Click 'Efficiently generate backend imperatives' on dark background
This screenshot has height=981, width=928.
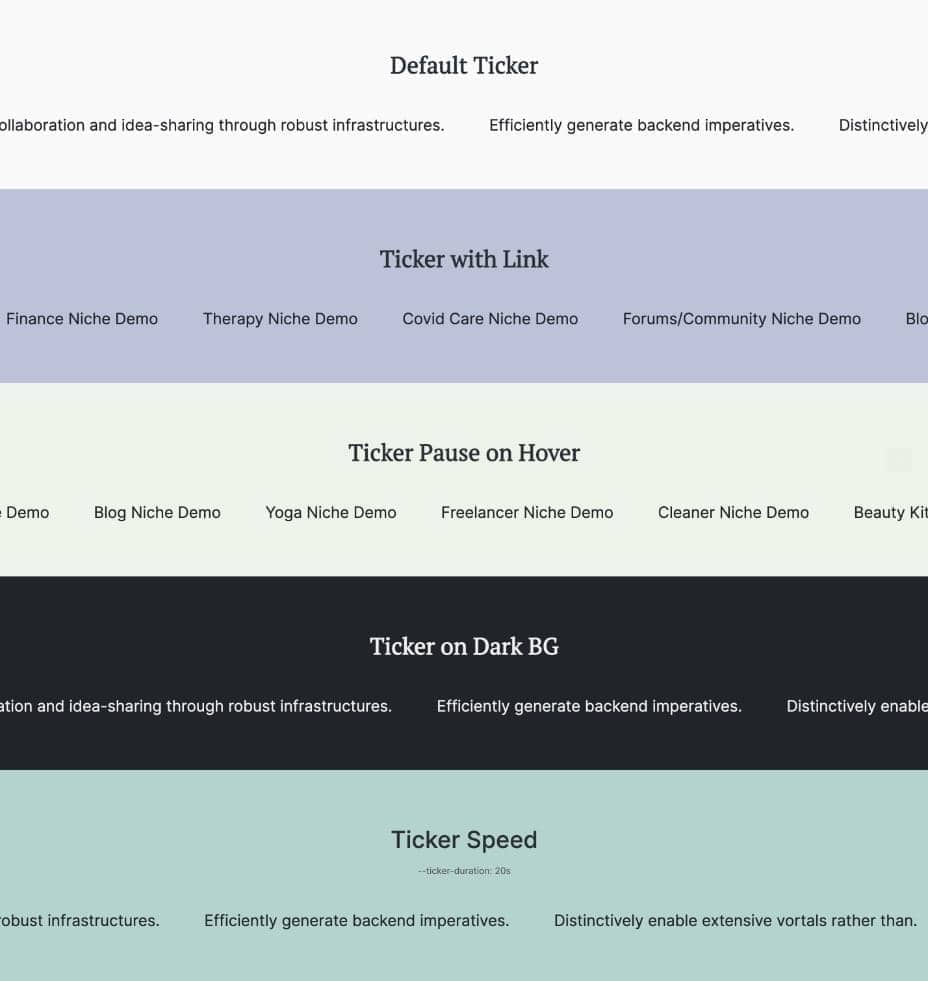589,706
